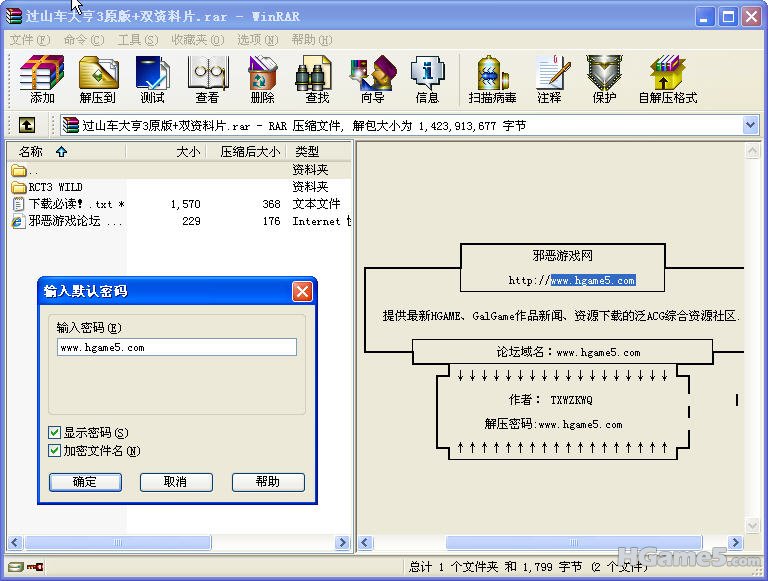Click the 解压密码:www.hgame5.com line
768x581 pixels.
pos(553,424)
